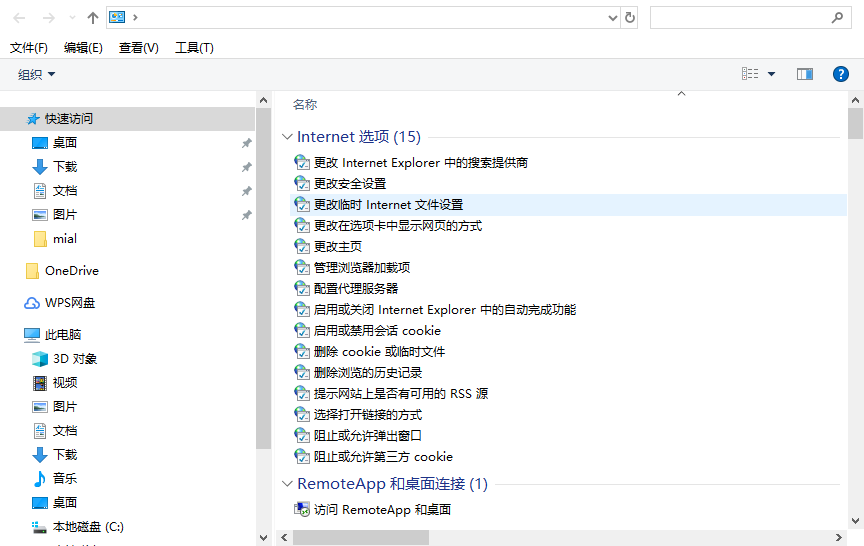Focus the search box
The width and height of the screenshot is (864, 546).
click(x=750, y=18)
